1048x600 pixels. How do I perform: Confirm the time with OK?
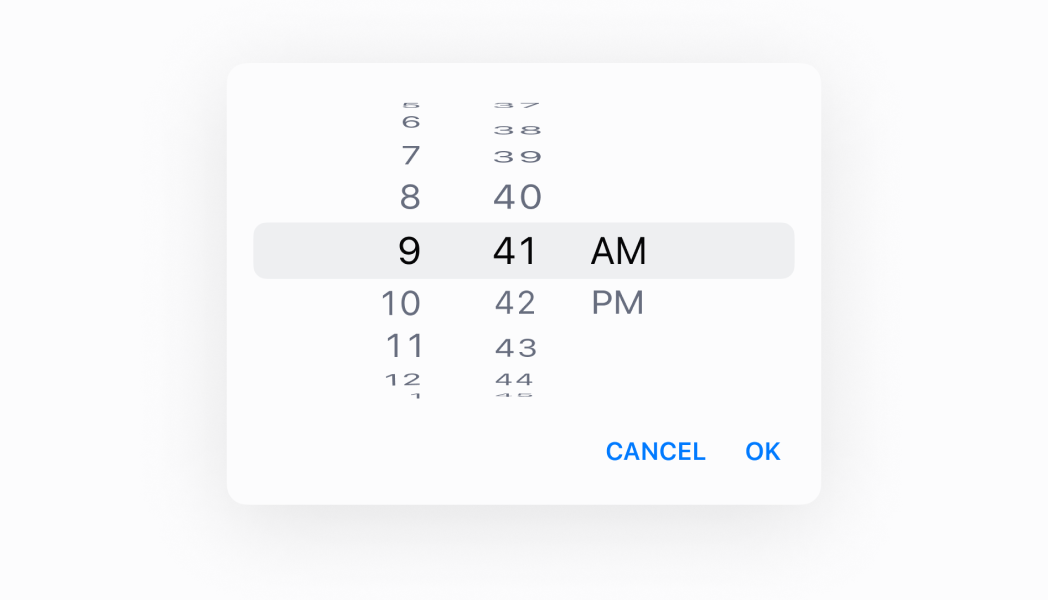tap(762, 451)
